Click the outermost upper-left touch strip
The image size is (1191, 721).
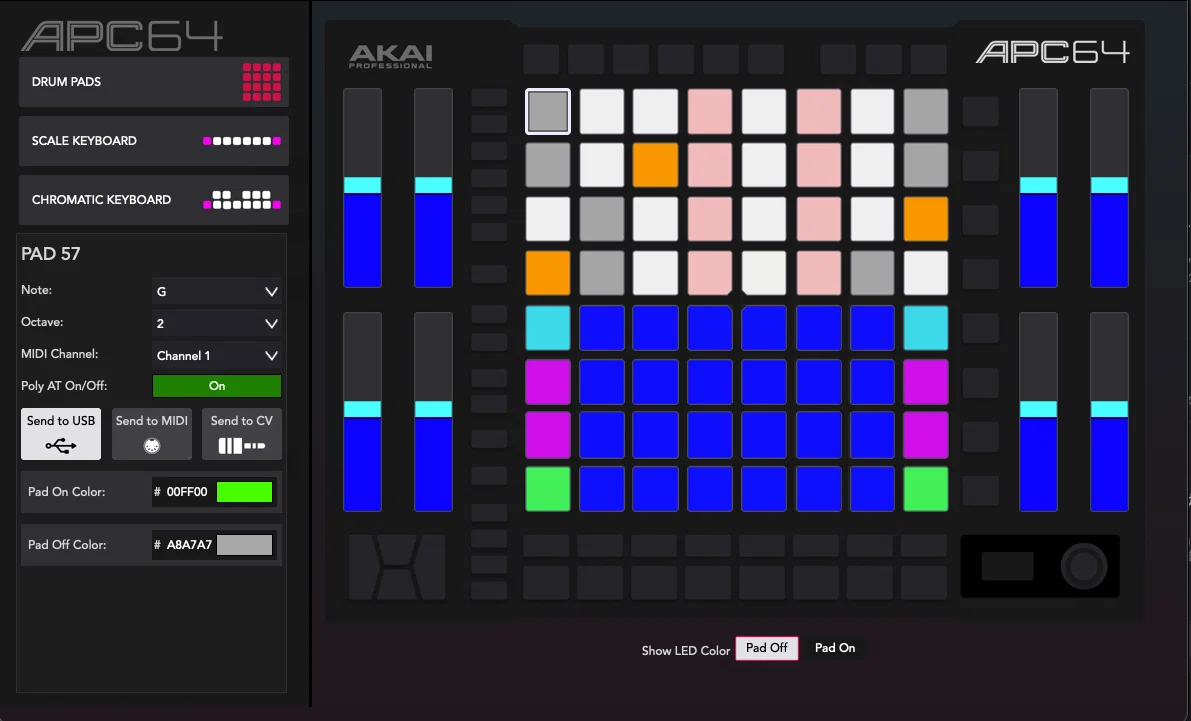(362, 188)
